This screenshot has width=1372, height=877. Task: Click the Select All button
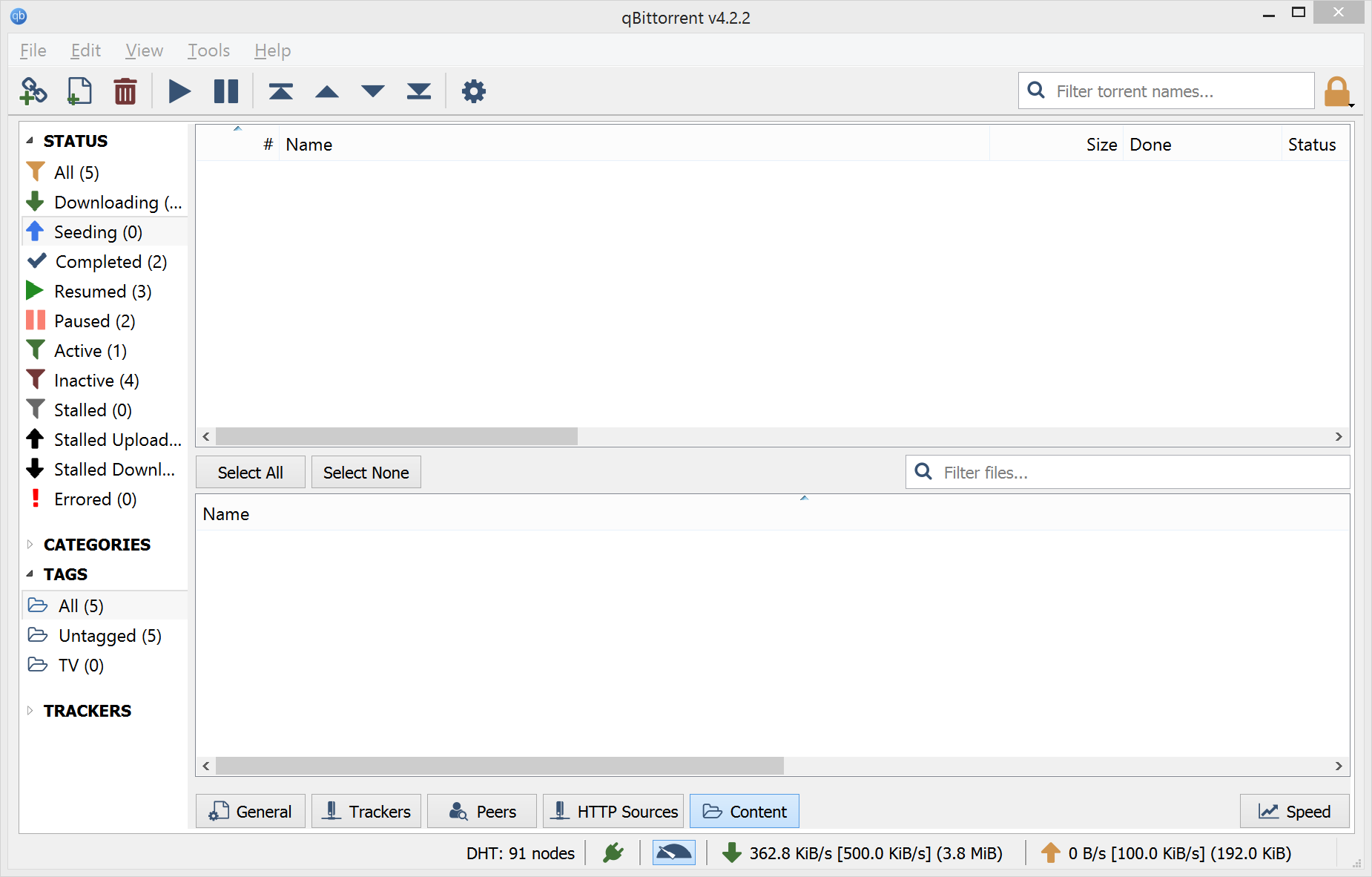251,473
